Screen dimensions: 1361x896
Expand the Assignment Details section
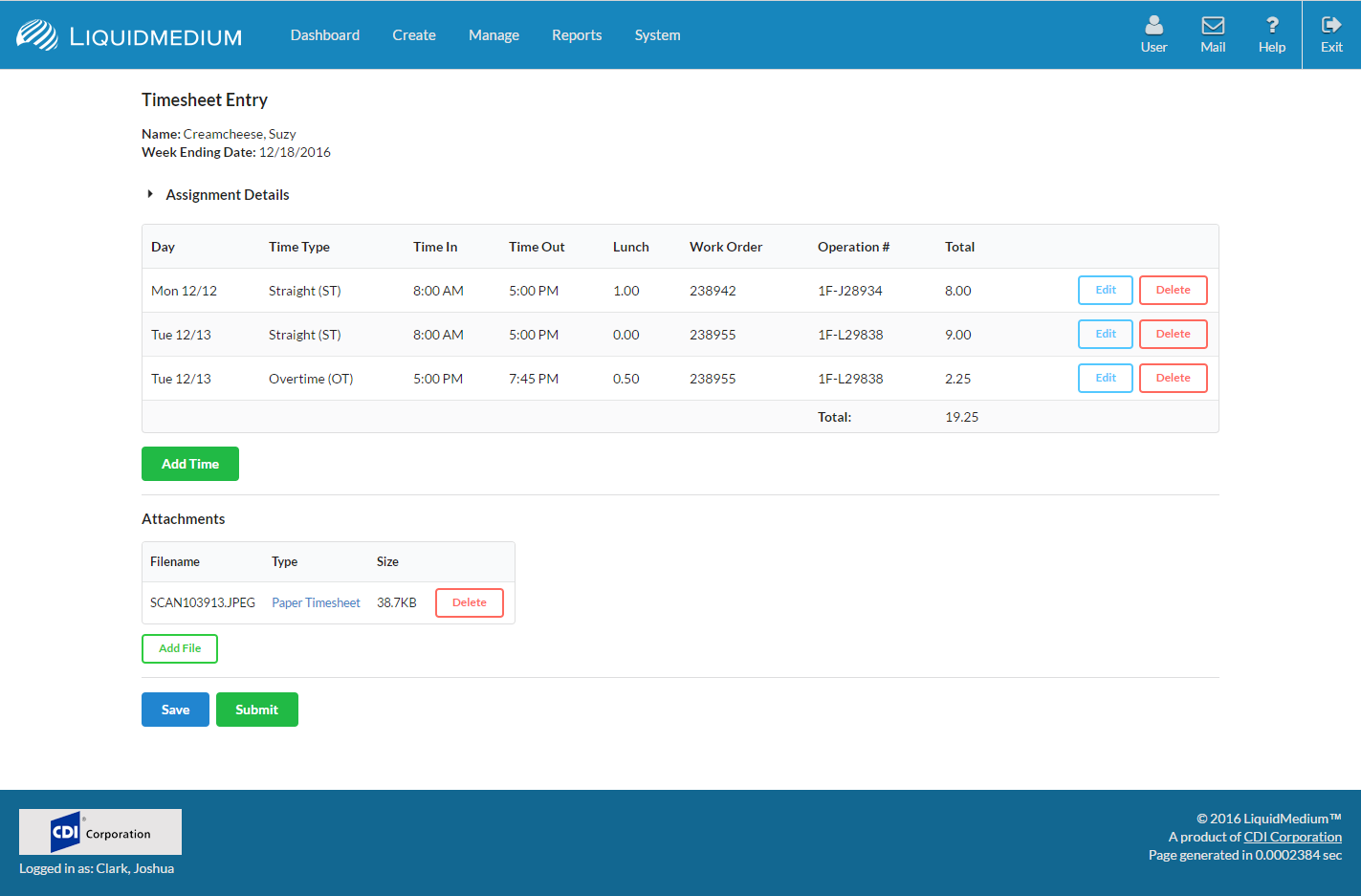pyautogui.click(x=150, y=194)
